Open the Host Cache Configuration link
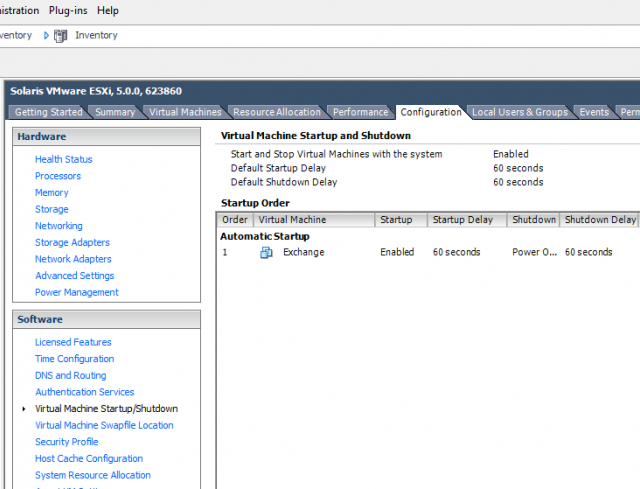This screenshot has width=640, height=489. (x=89, y=459)
